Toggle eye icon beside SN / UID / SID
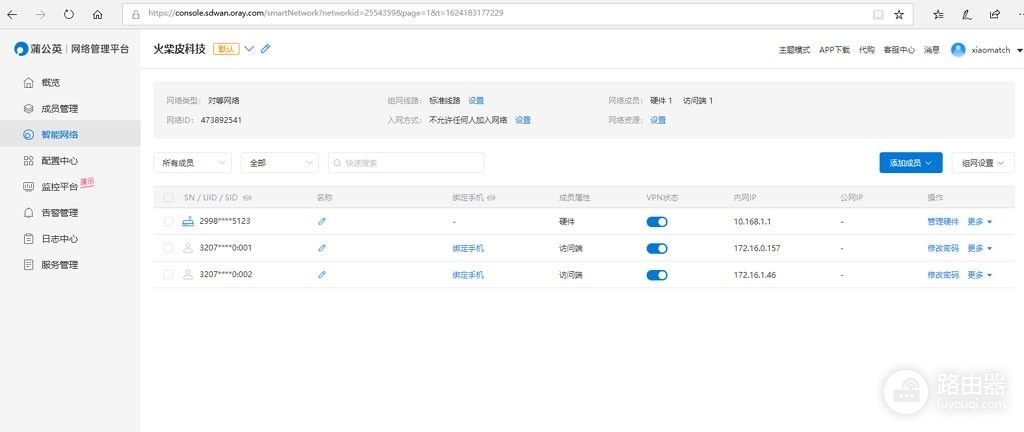The width and height of the screenshot is (1024, 432). click(x=248, y=197)
